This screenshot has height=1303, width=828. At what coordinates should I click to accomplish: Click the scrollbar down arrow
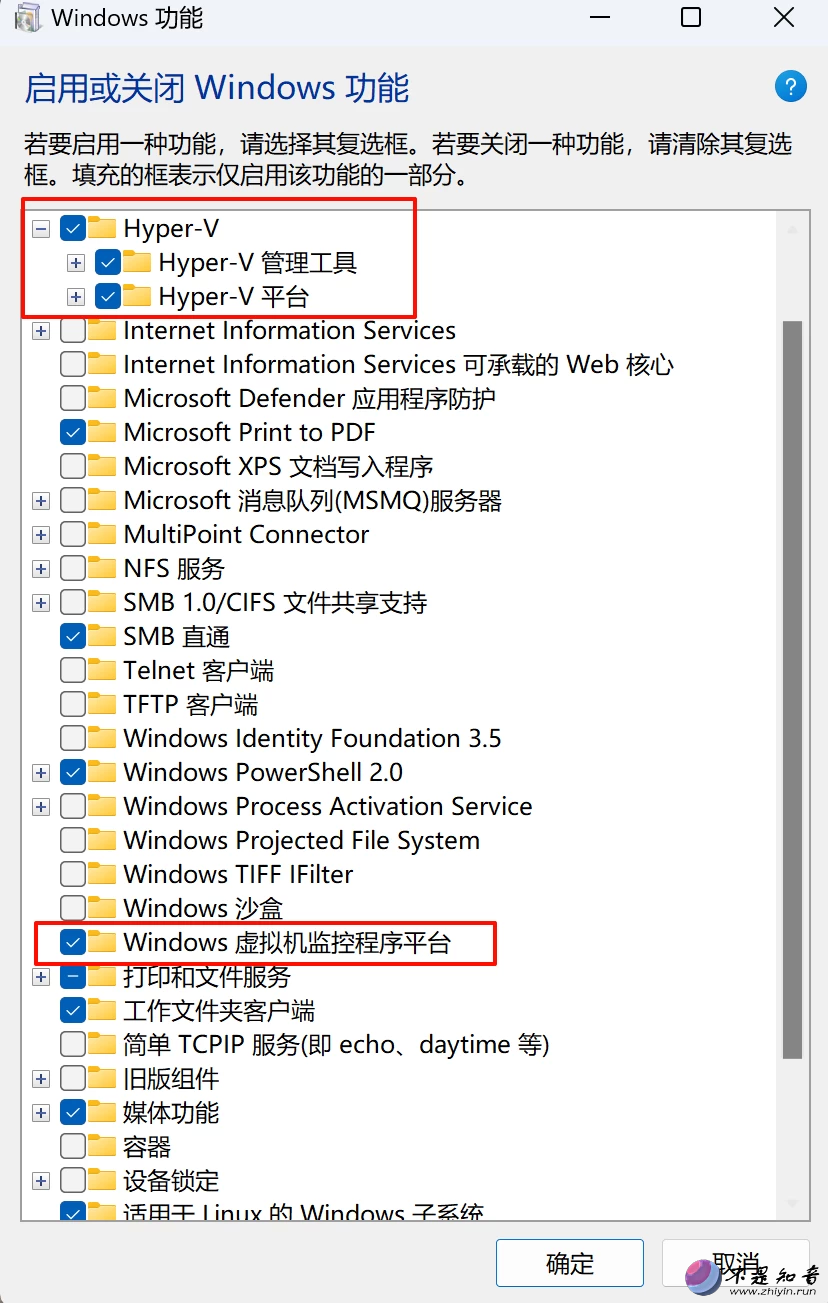coord(793,1203)
